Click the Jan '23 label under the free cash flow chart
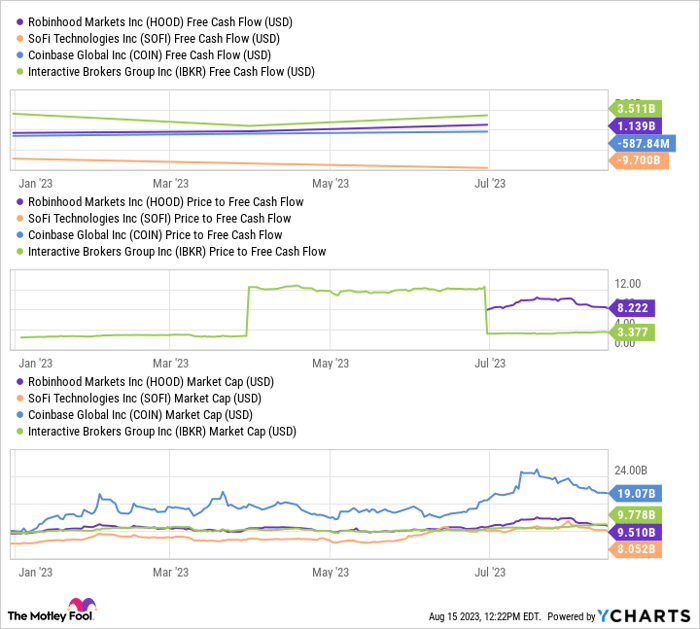The image size is (700, 629). 35,183
